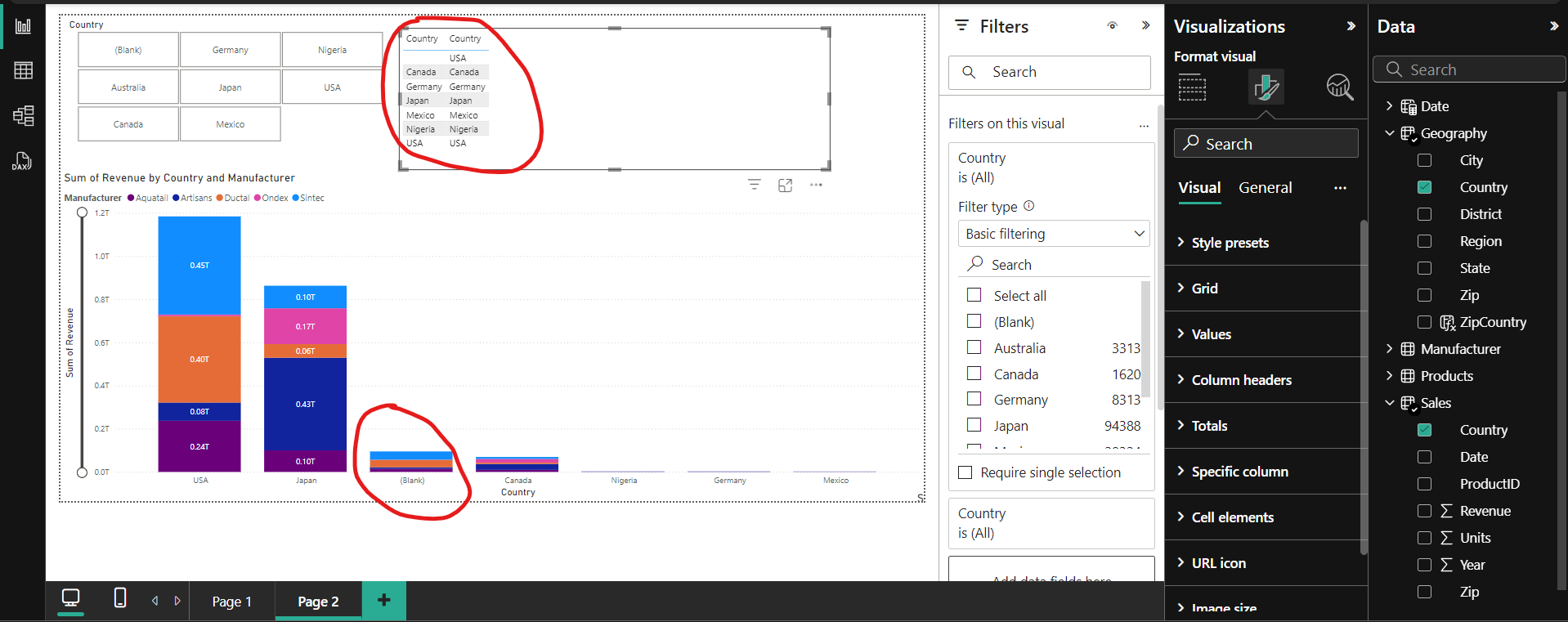This screenshot has width=1568, height=622.
Task: Select Australia slicer tile
Action: 128,87
